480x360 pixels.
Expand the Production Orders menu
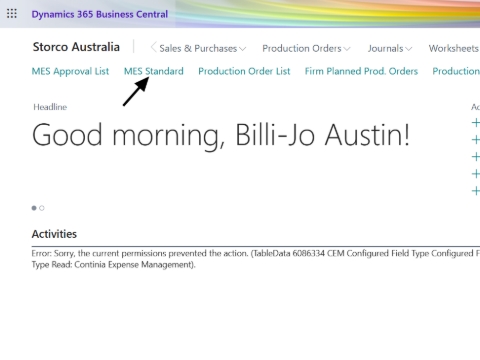coord(306,48)
